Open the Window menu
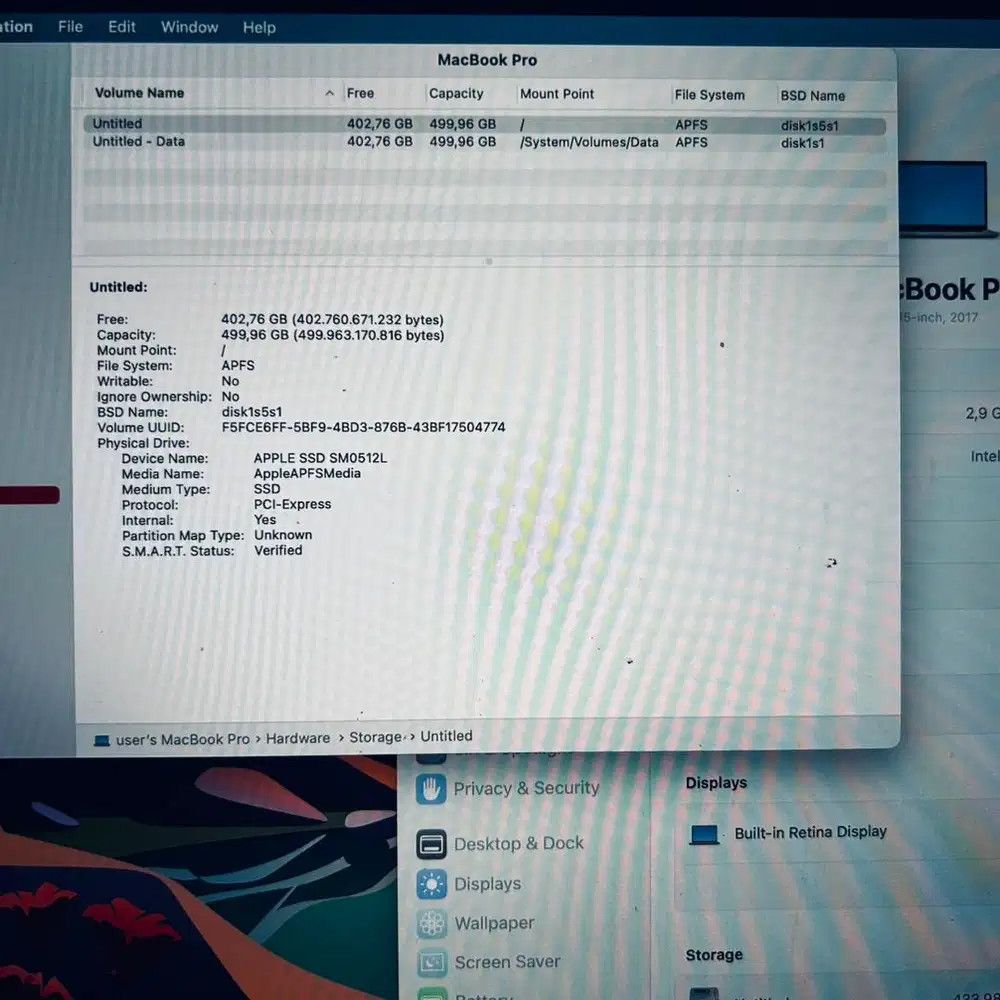1000x1000 pixels. [x=189, y=27]
